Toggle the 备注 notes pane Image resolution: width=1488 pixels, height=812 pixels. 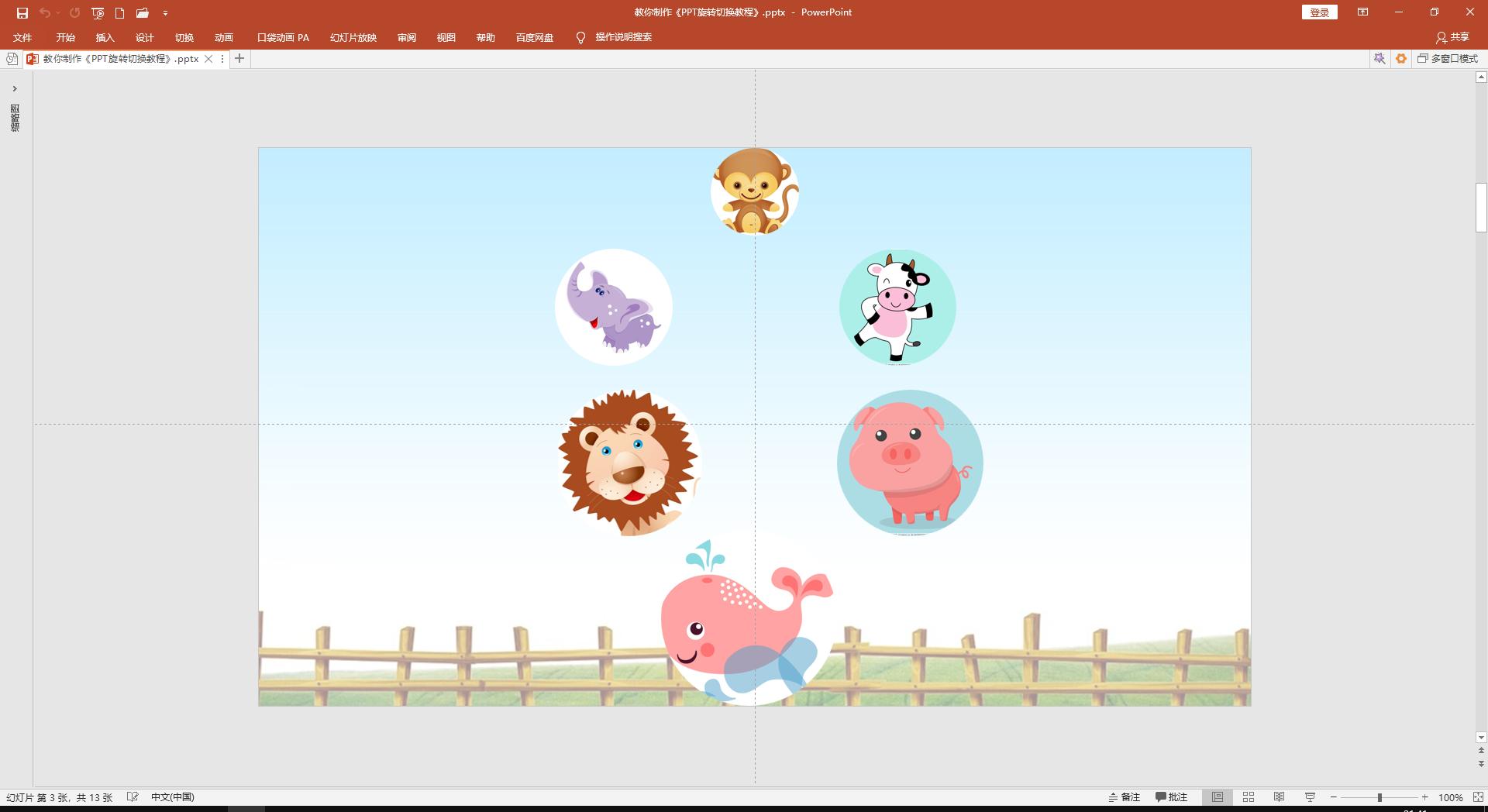[x=1124, y=797]
